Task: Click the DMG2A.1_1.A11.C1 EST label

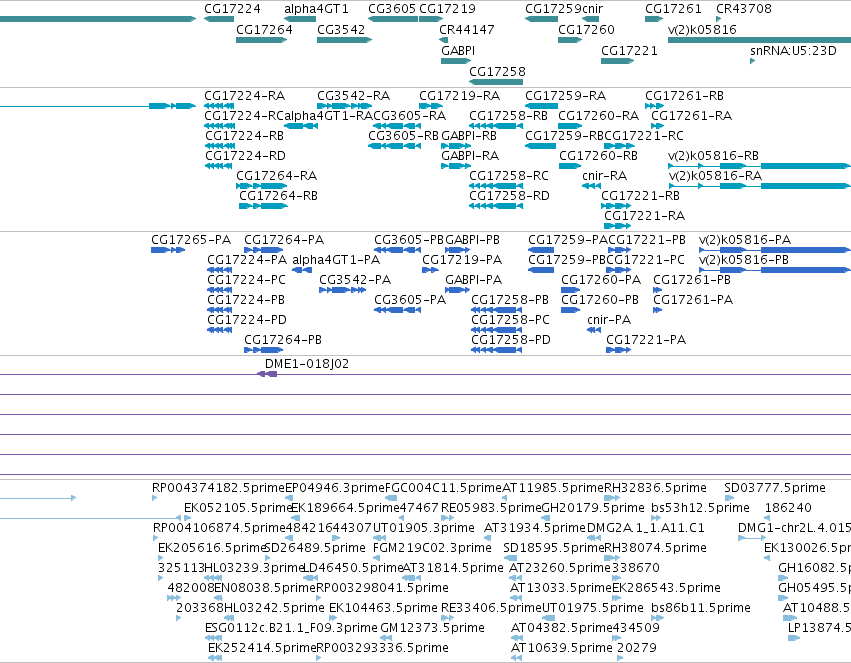Action: [x=645, y=528]
